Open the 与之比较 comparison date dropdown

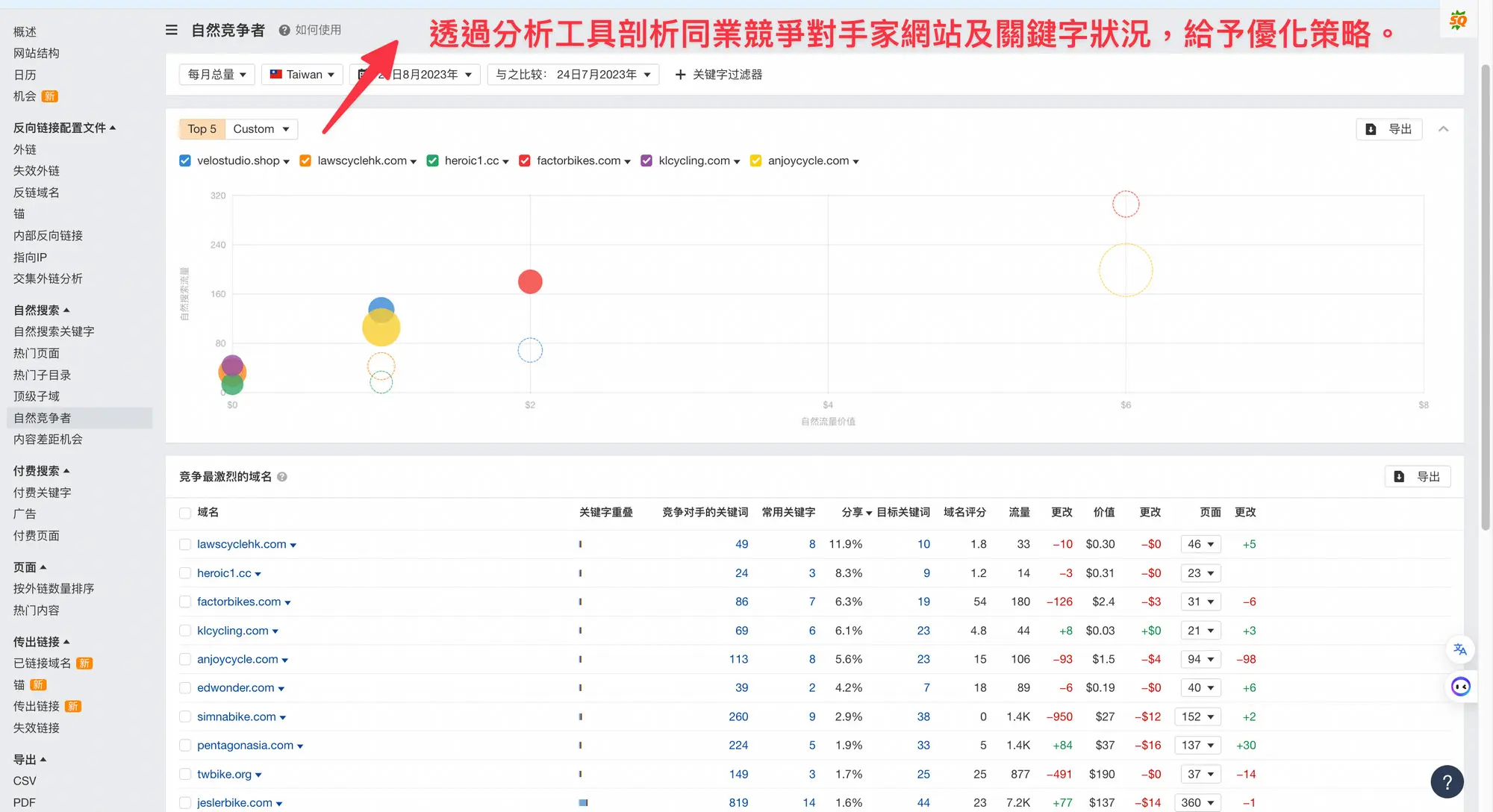tap(573, 75)
